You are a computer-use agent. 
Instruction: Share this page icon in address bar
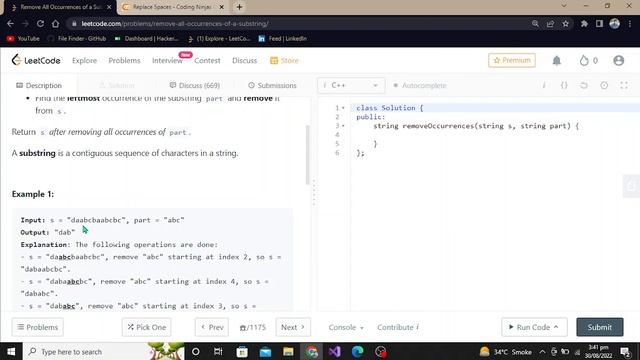tap(550, 24)
